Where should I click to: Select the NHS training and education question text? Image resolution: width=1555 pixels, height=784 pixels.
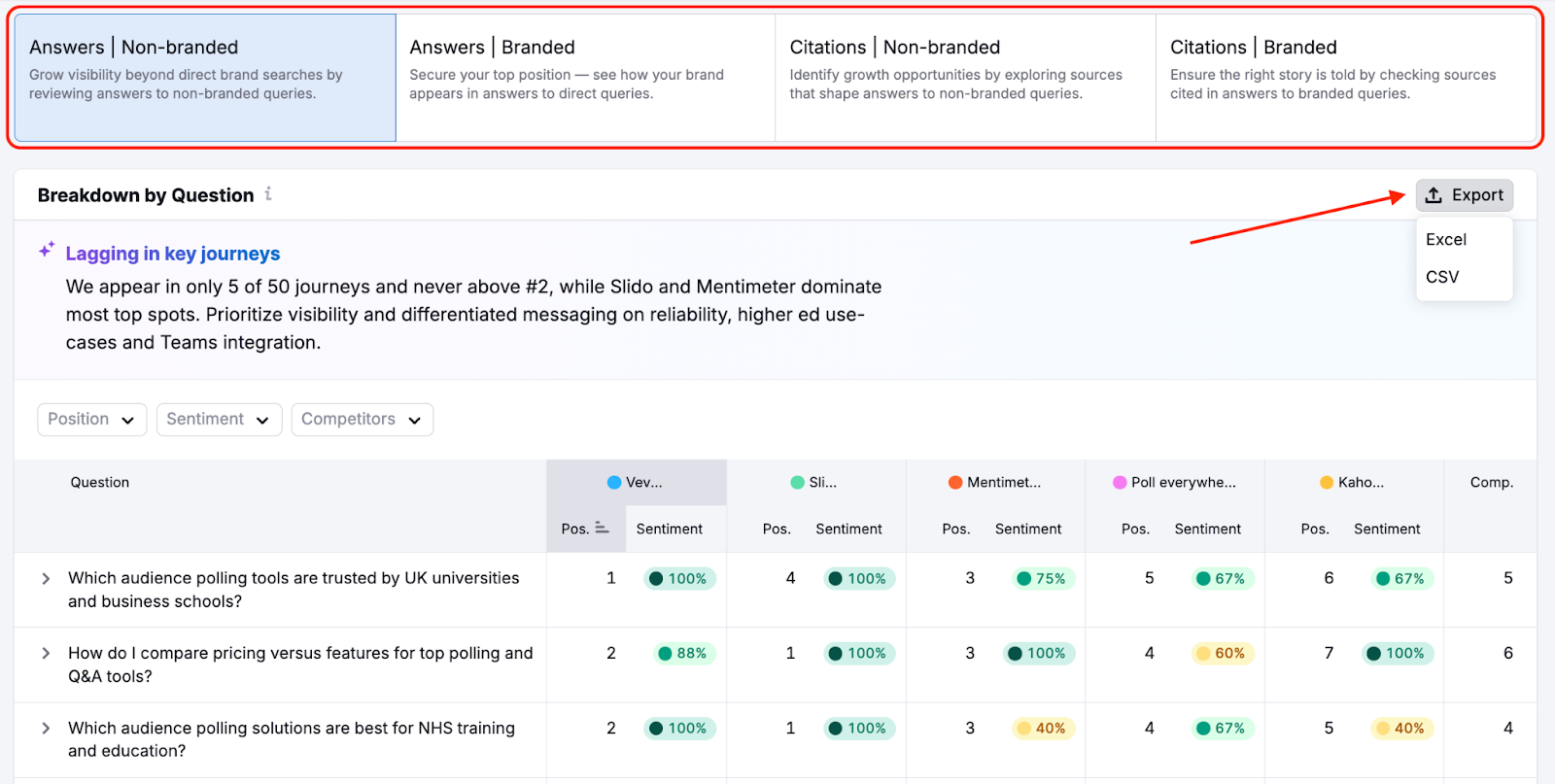pyautogui.click(x=292, y=739)
